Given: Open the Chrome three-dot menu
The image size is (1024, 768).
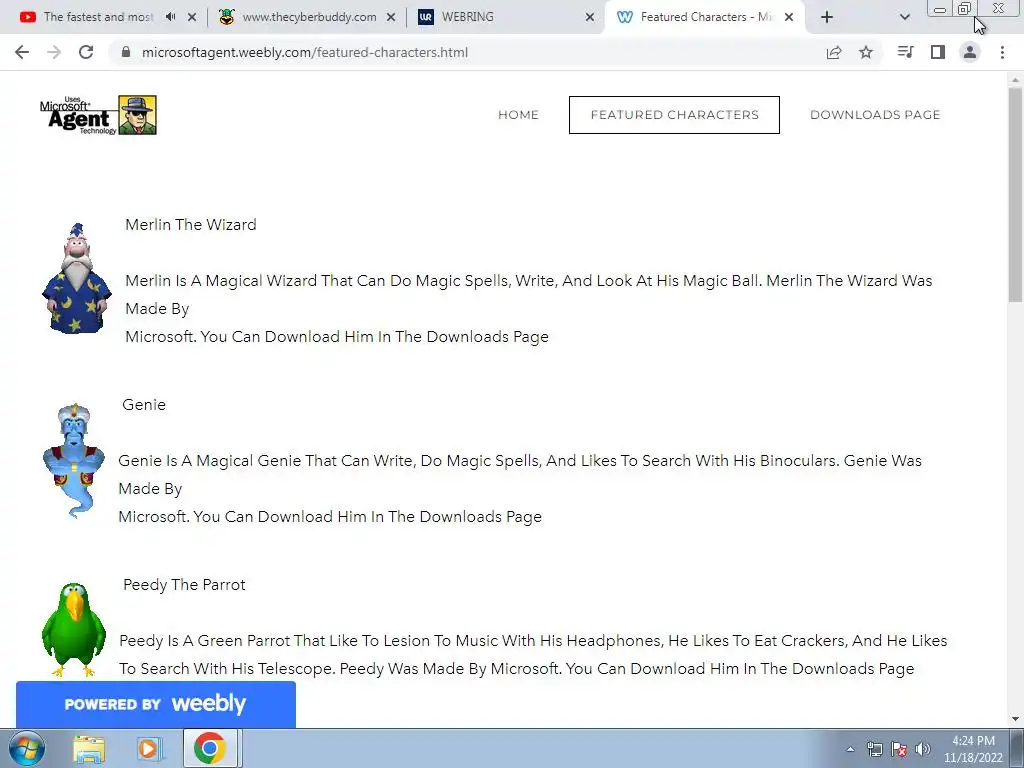Looking at the screenshot, I should click(1002, 52).
